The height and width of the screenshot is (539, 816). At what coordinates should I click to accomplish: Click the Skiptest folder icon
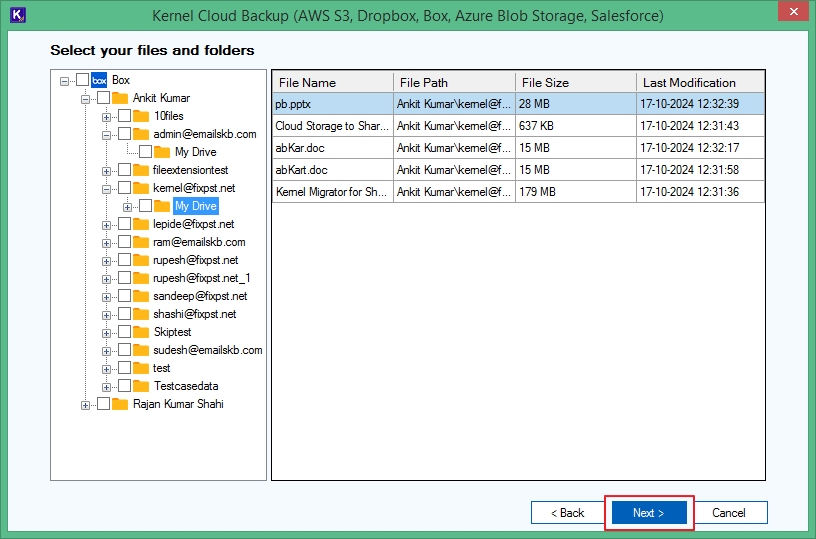pyautogui.click(x=141, y=332)
